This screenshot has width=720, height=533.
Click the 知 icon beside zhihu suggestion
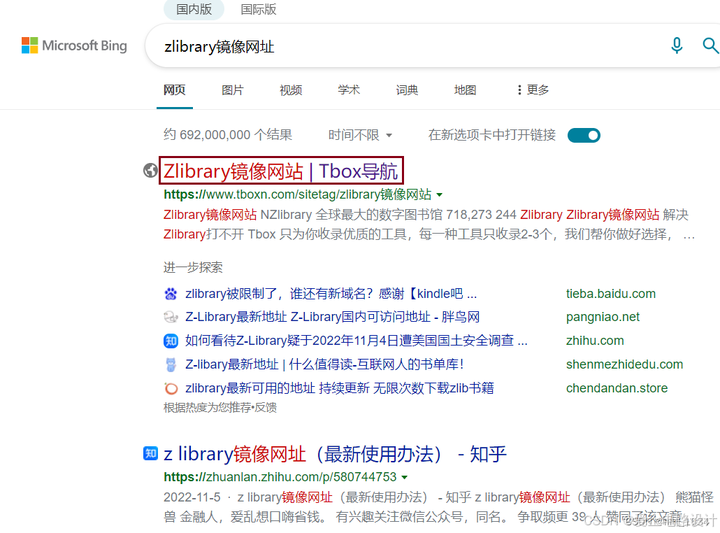click(171, 341)
